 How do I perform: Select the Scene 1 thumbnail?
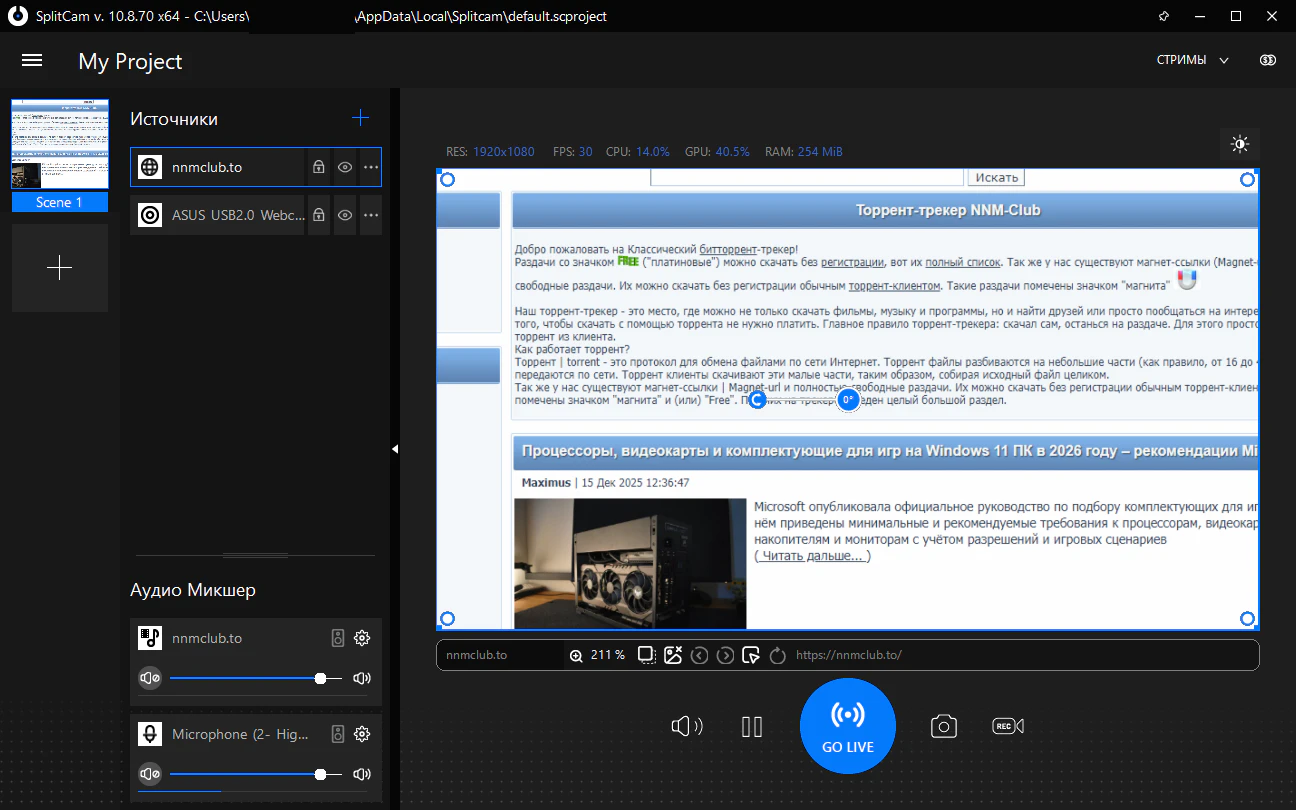pyautogui.click(x=60, y=145)
